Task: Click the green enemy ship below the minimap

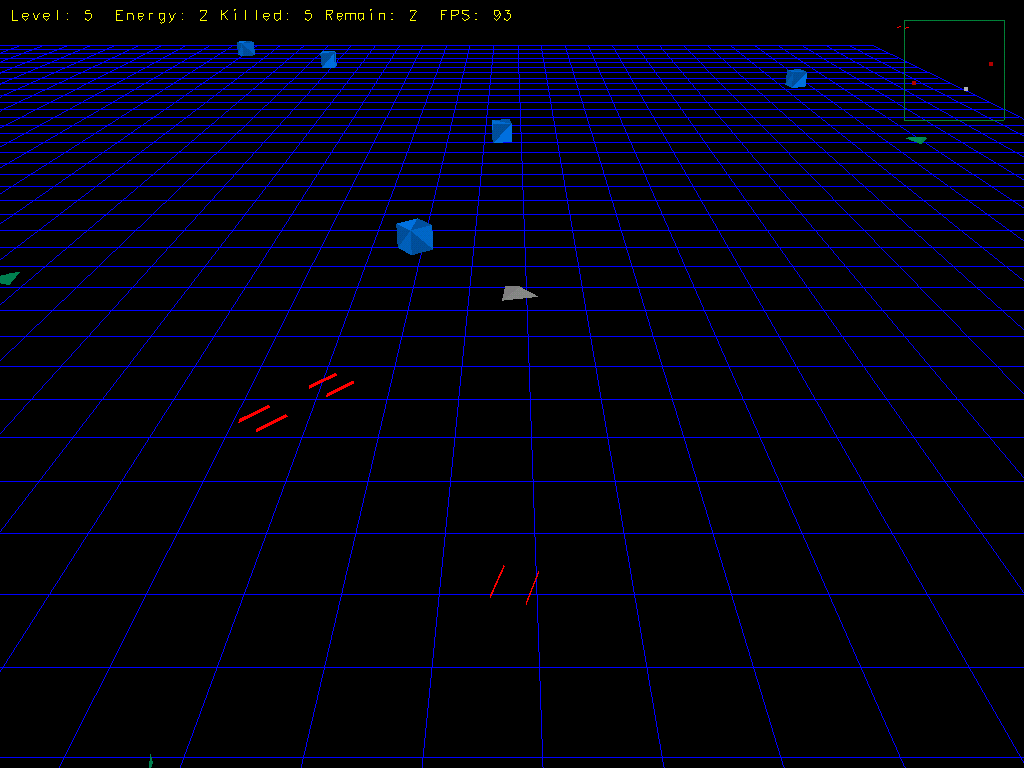Action: (x=917, y=140)
